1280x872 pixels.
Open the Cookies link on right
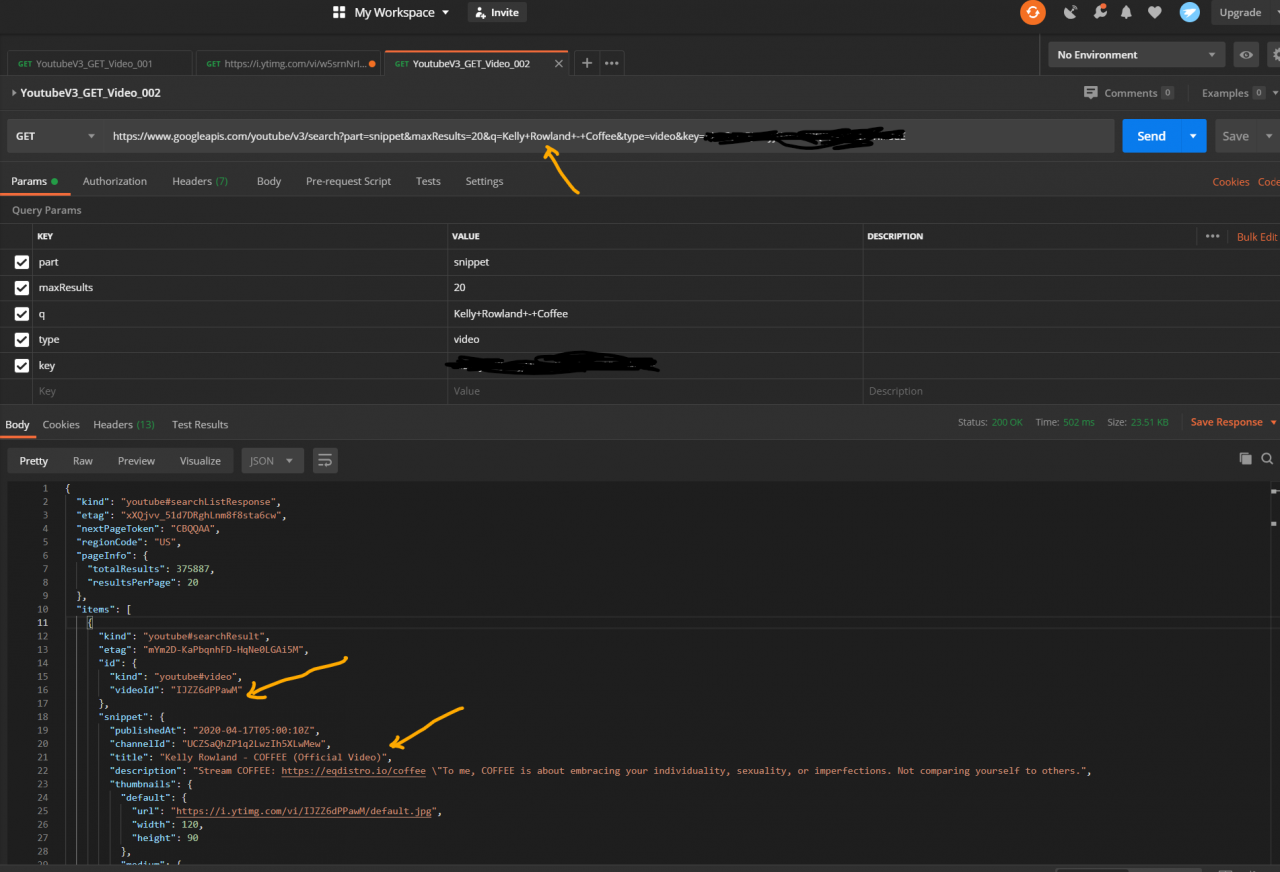(1230, 182)
